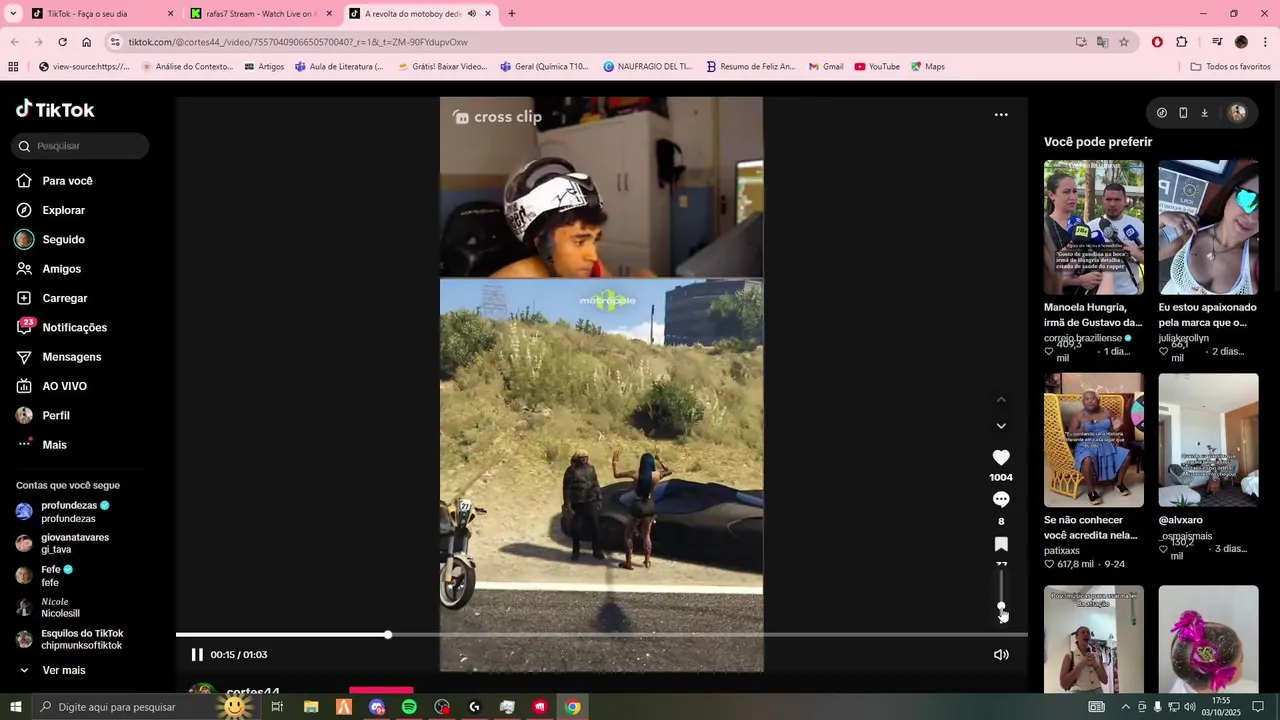1280x720 pixels.
Task: Click the Pesquisar search field
Action: click(x=80, y=146)
